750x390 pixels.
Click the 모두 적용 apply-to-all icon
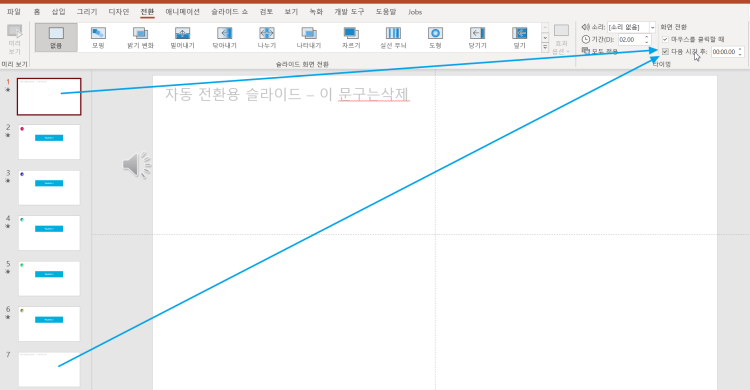point(585,51)
